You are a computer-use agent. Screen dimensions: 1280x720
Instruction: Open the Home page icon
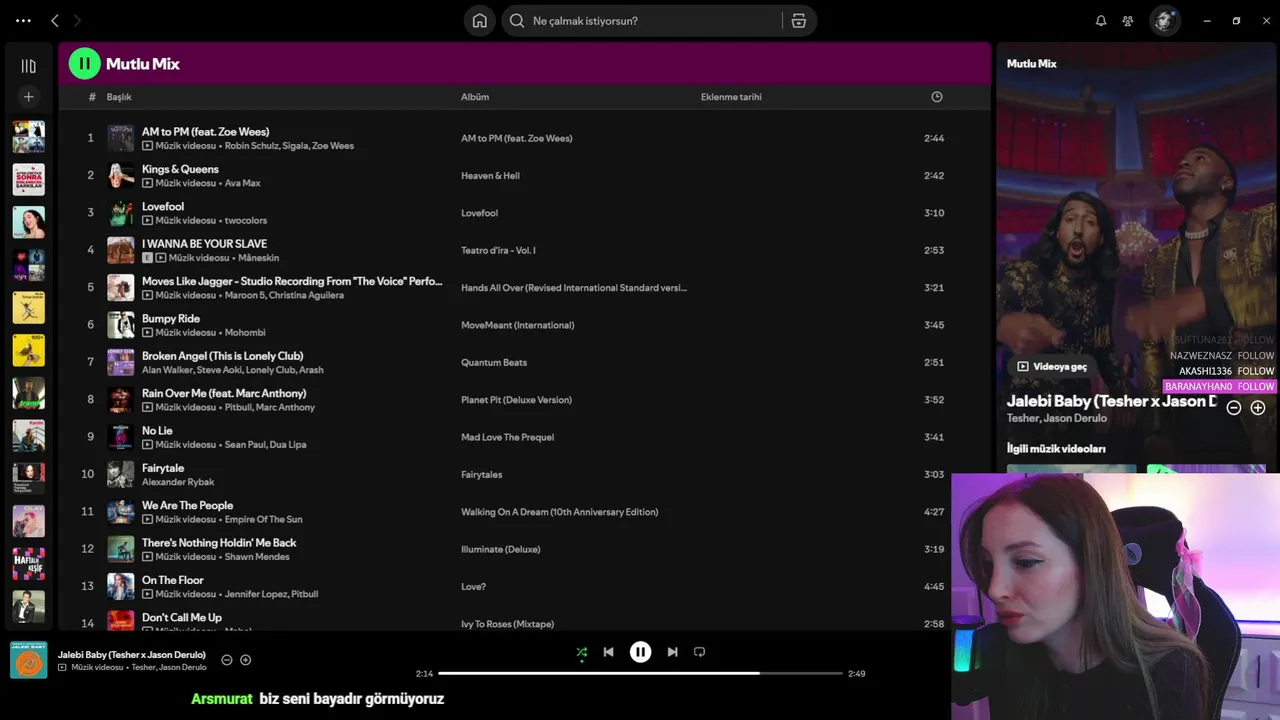[x=480, y=20]
